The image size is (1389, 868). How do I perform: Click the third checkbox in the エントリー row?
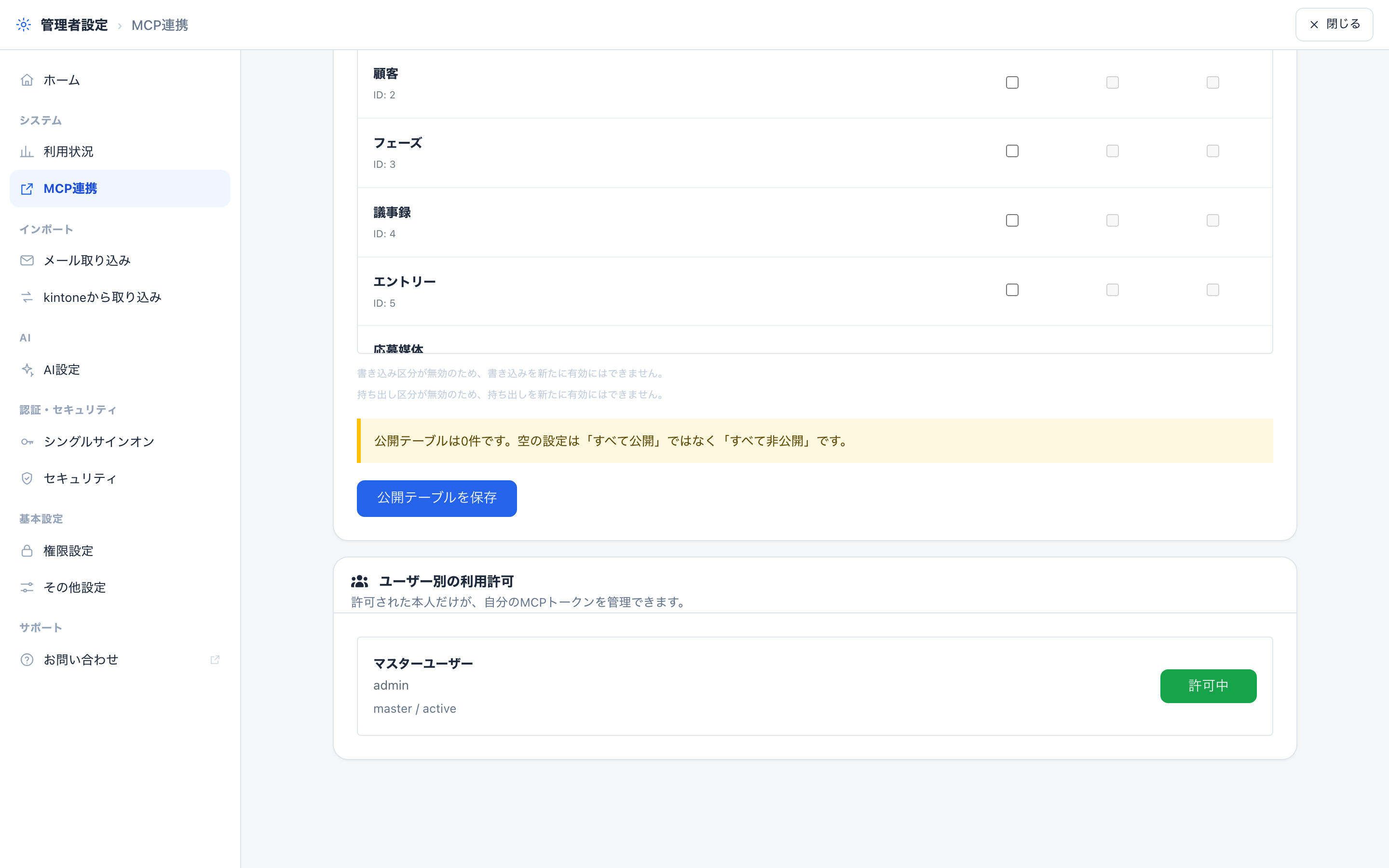click(1213, 290)
